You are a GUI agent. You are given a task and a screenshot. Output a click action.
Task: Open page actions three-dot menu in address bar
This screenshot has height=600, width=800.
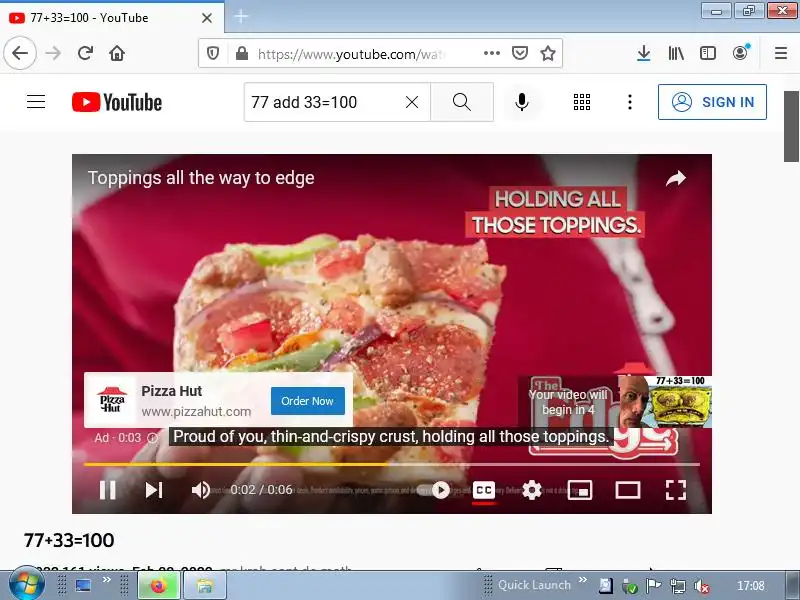click(492, 53)
